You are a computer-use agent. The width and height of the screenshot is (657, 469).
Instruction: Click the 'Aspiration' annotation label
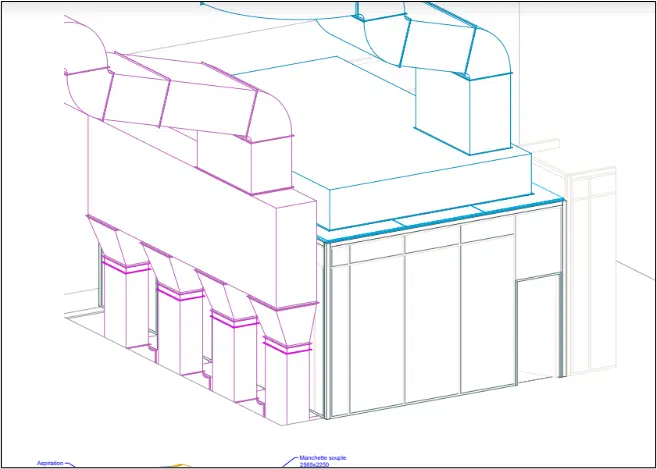pos(50,463)
